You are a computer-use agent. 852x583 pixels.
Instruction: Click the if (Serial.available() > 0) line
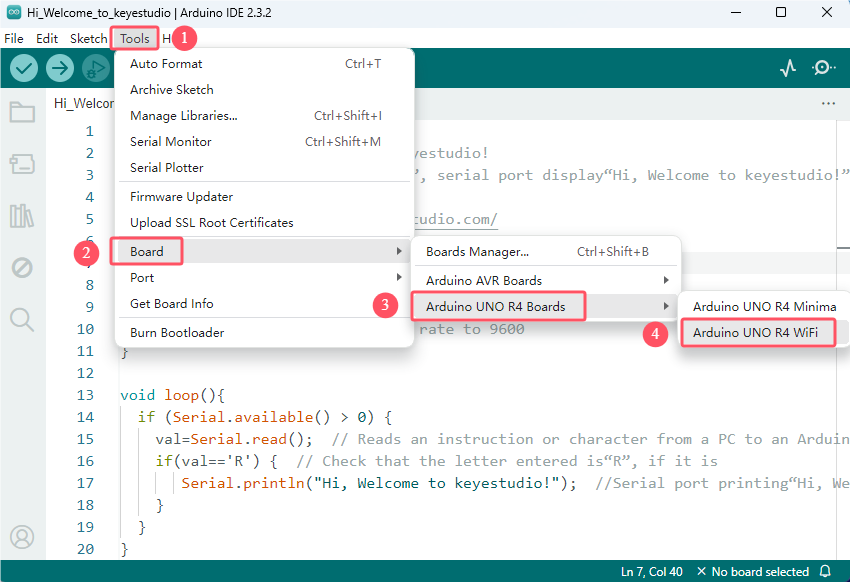pos(265,417)
